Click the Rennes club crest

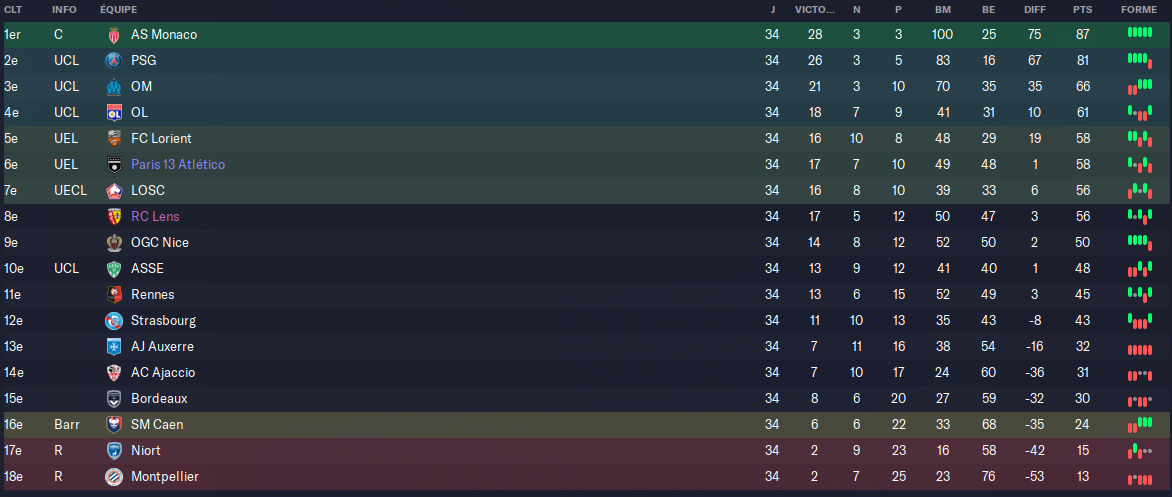tap(114, 294)
